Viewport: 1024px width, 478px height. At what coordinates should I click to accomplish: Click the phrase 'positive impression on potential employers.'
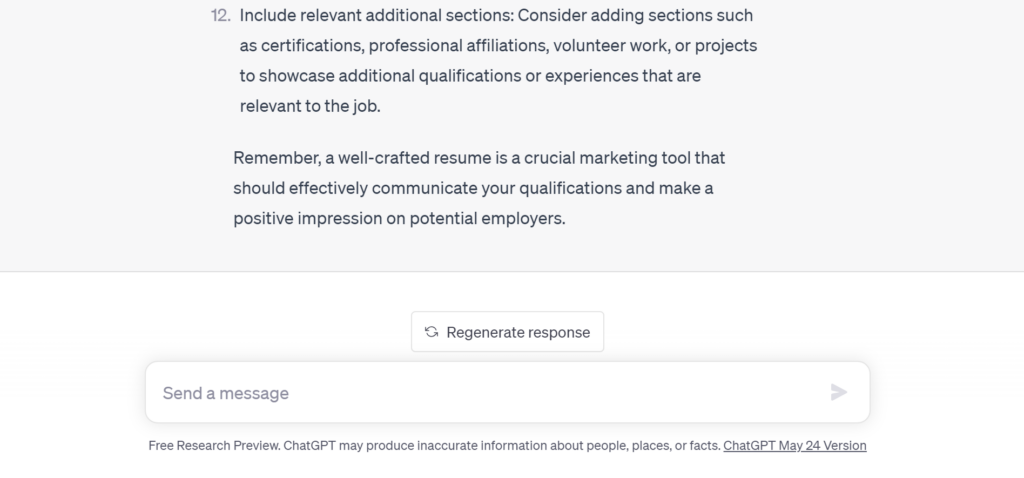tap(399, 218)
